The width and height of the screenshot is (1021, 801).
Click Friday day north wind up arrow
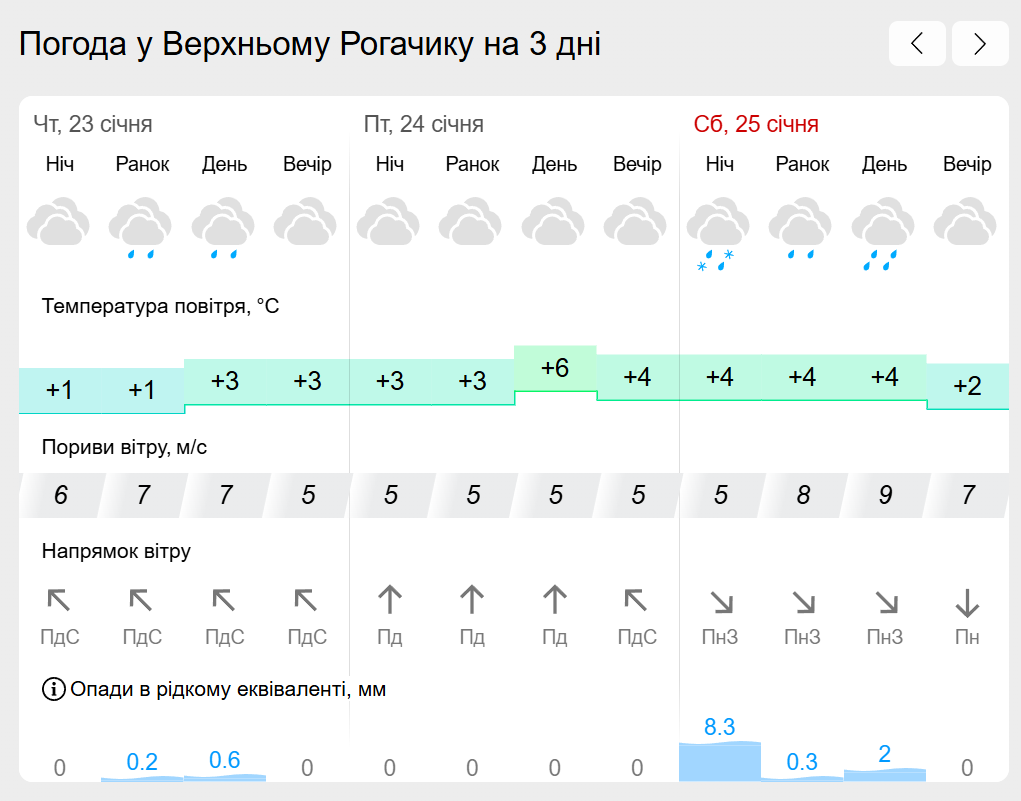[554, 600]
